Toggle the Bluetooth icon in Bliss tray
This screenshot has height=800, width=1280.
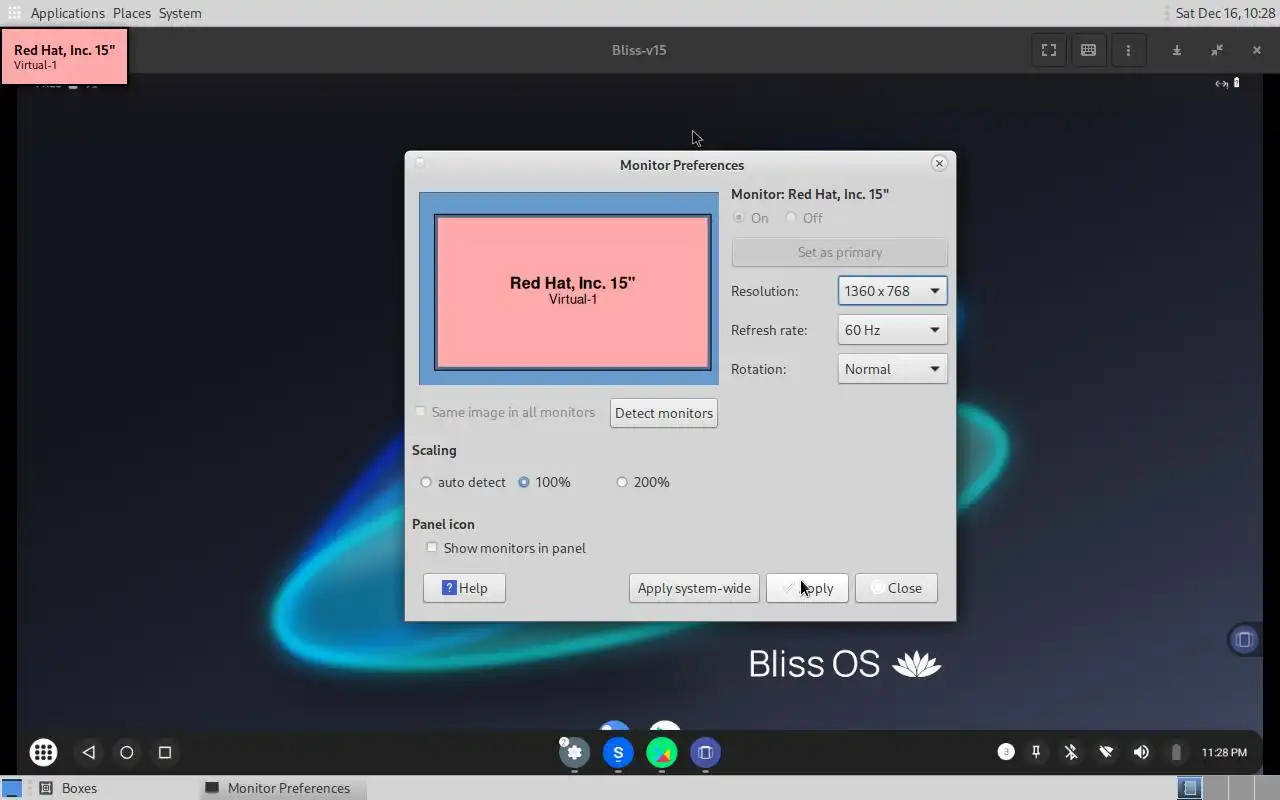1071,752
